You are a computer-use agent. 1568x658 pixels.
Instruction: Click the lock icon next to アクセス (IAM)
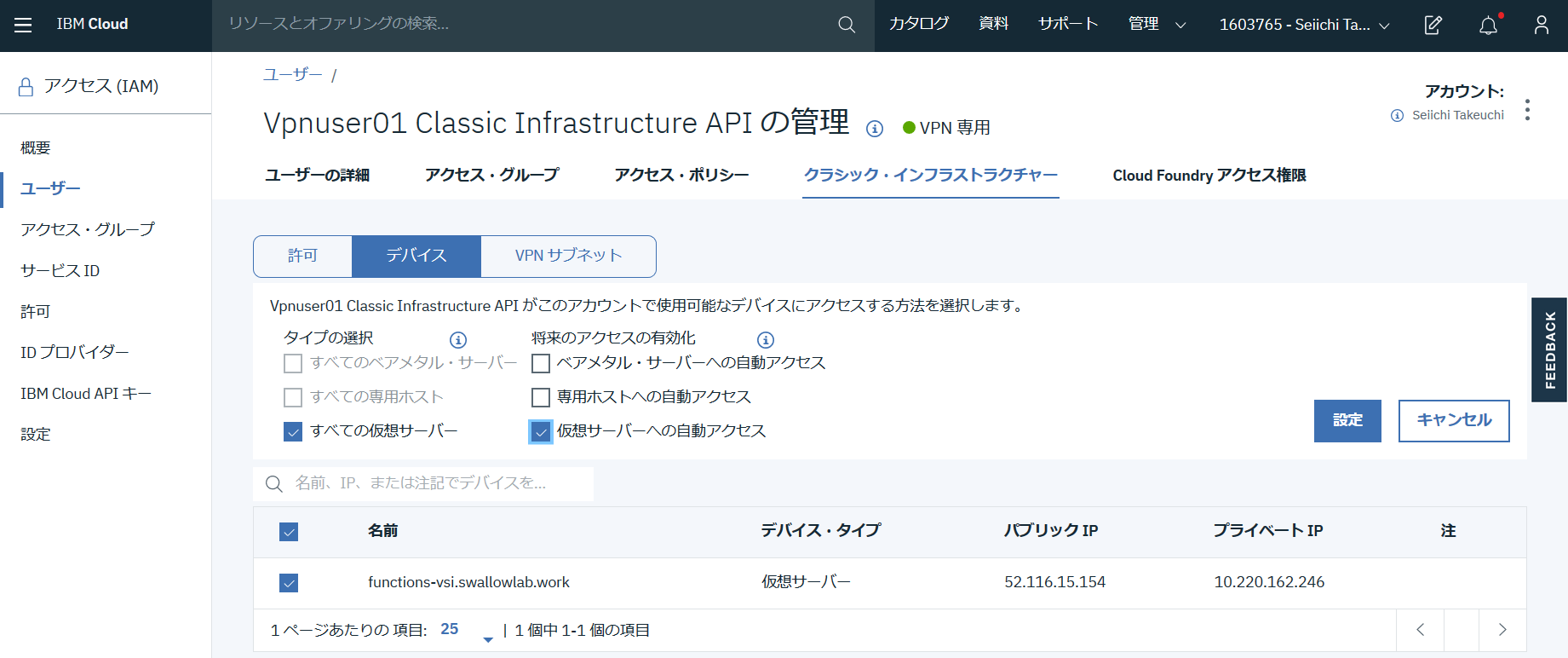pyautogui.click(x=26, y=87)
